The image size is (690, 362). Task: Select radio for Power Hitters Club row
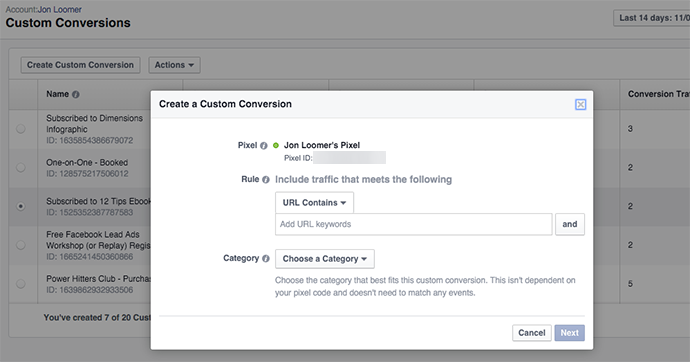[21, 284]
